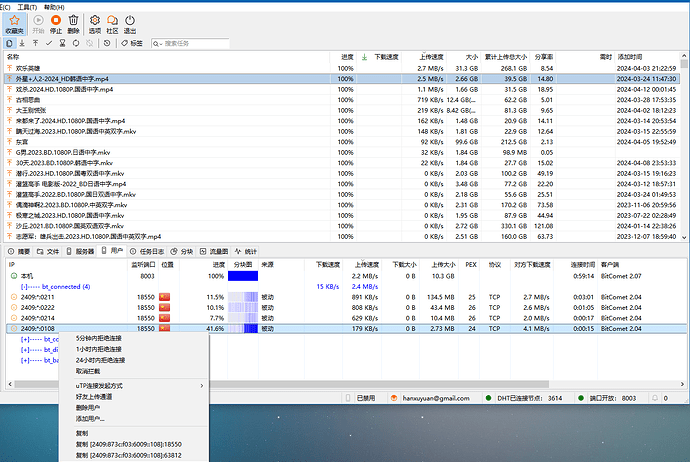Viewport: 690px width, 462px height.
Task: Click the upload icon beside 欢乐英雄
Action: [9, 68]
